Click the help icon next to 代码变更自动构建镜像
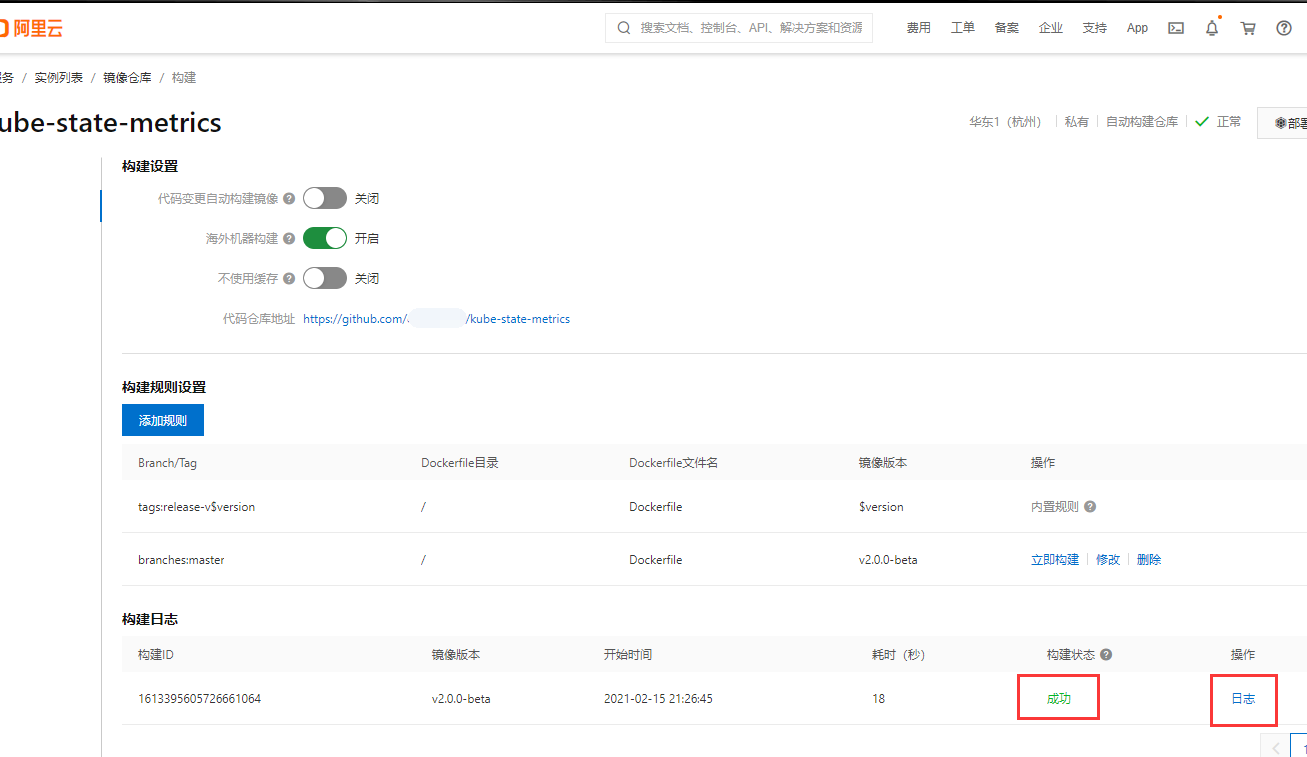 coord(289,198)
